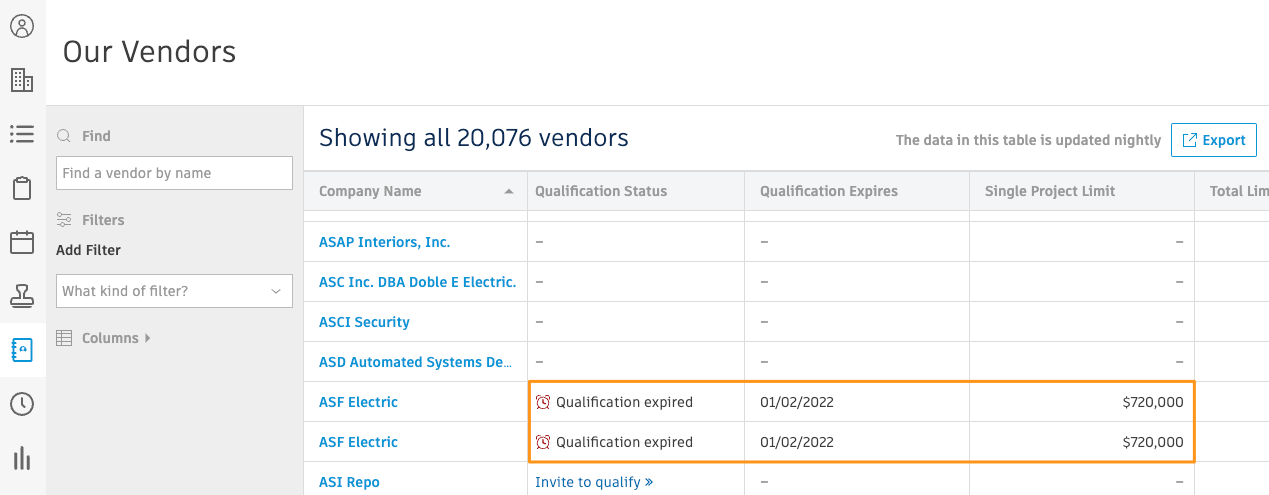Open the bar chart reports icon

coord(22,458)
